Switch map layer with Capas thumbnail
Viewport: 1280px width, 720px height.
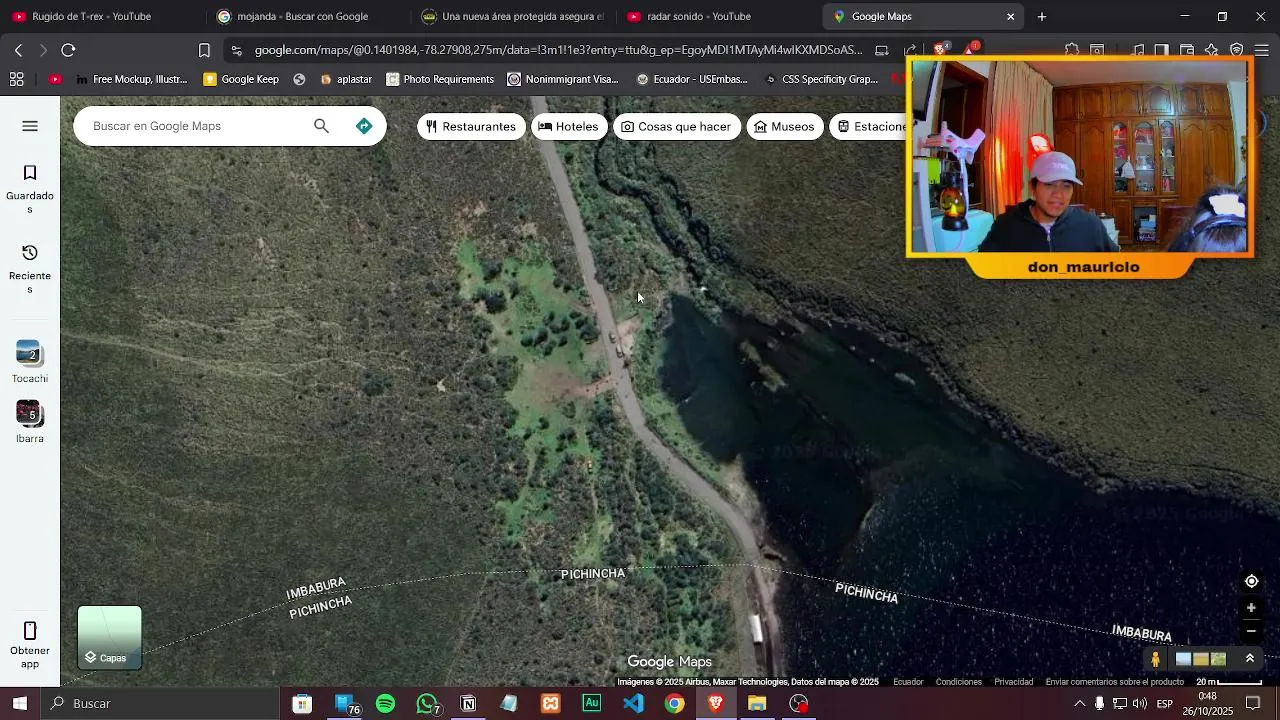tap(110, 637)
